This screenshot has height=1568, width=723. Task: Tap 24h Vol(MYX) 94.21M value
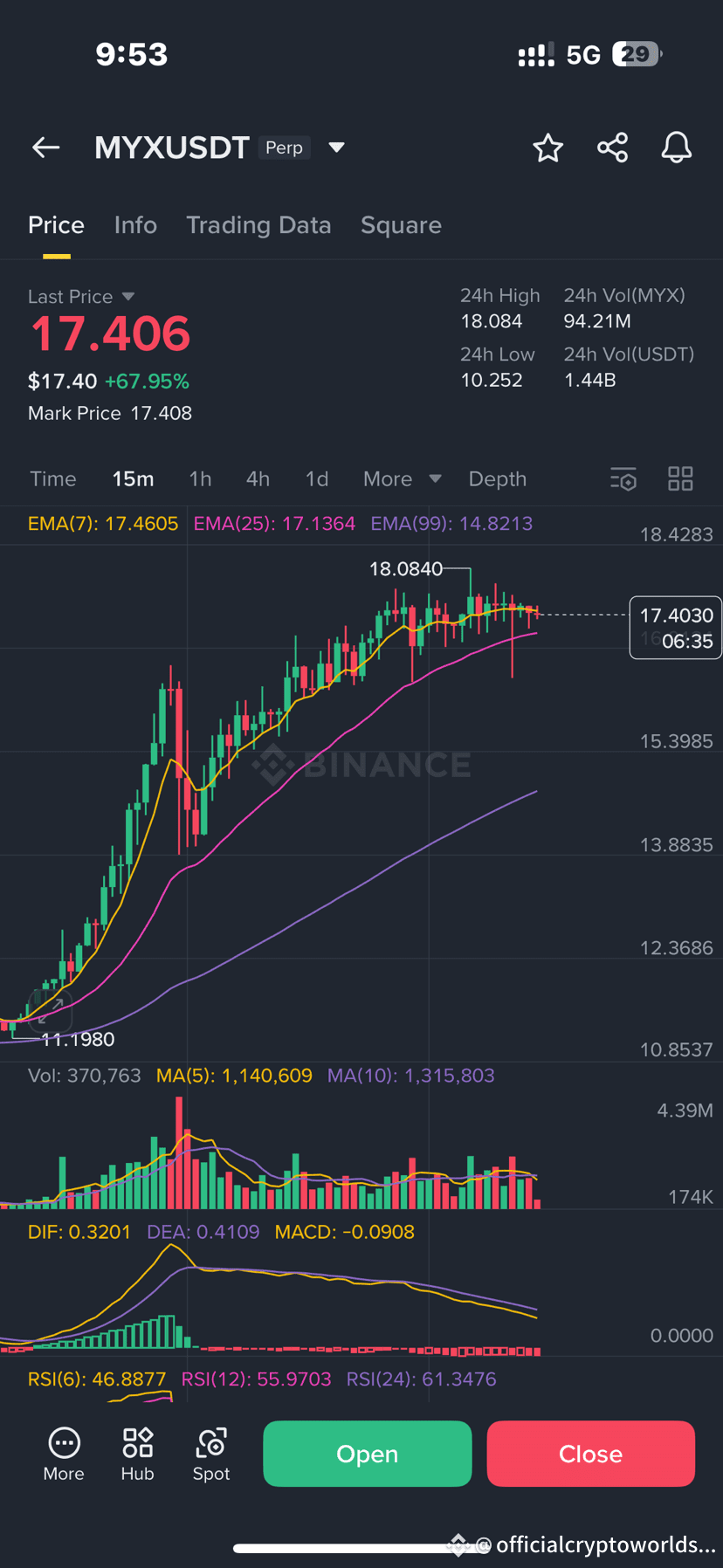[597, 321]
